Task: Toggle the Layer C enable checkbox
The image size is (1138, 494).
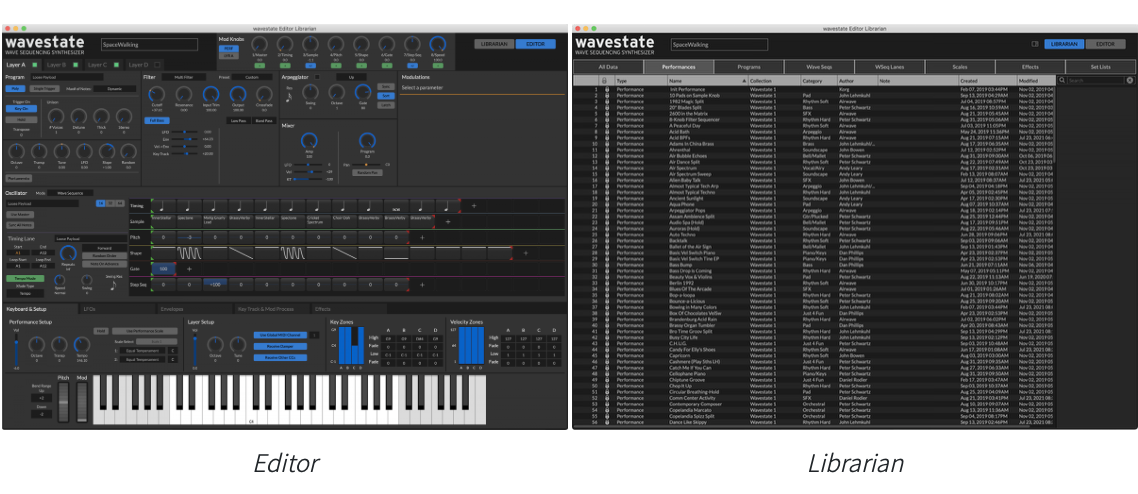Action: (x=115, y=65)
